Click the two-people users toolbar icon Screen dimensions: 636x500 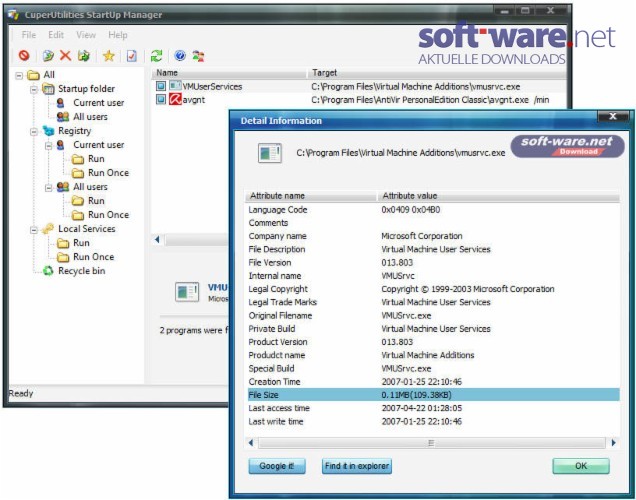198,56
